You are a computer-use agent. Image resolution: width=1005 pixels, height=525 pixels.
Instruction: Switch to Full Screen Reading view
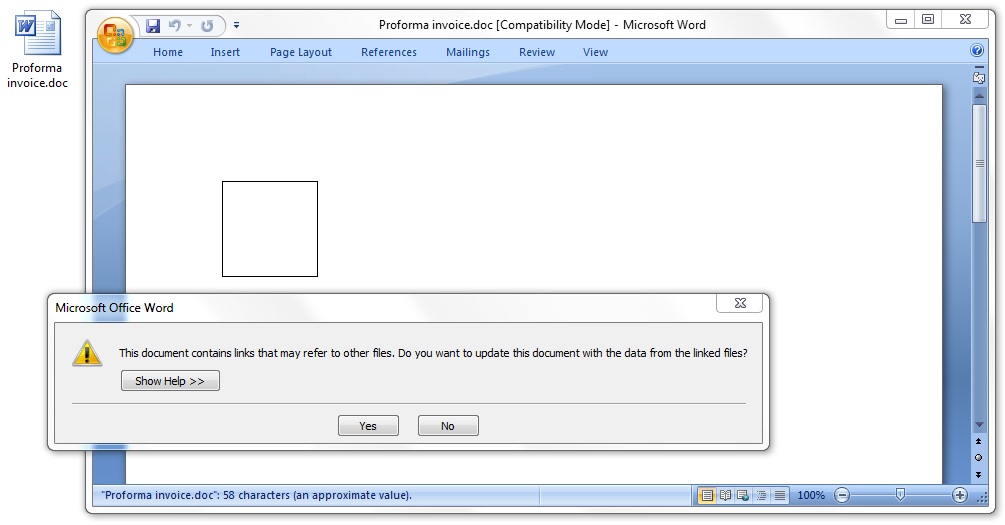click(x=726, y=495)
